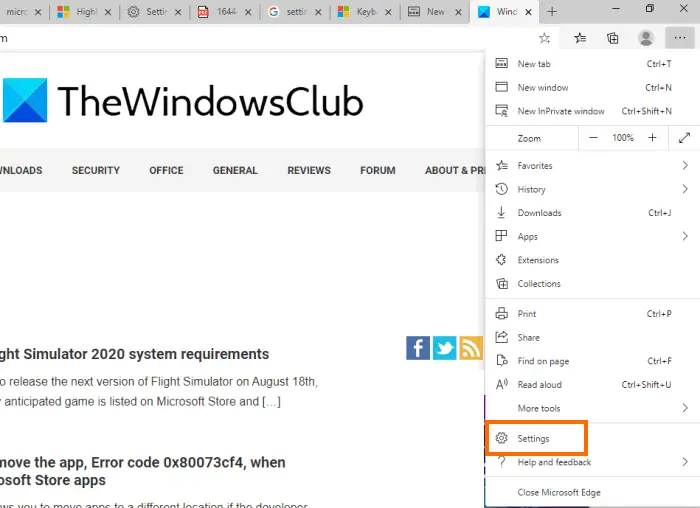Click the profile avatar icon
Screen dimensions: 700x508
click(646, 38)
